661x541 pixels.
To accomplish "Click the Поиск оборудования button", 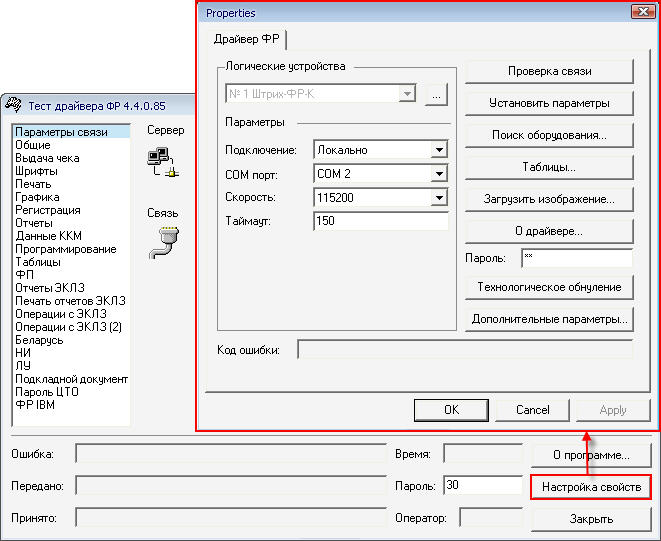I will point(549,135).
